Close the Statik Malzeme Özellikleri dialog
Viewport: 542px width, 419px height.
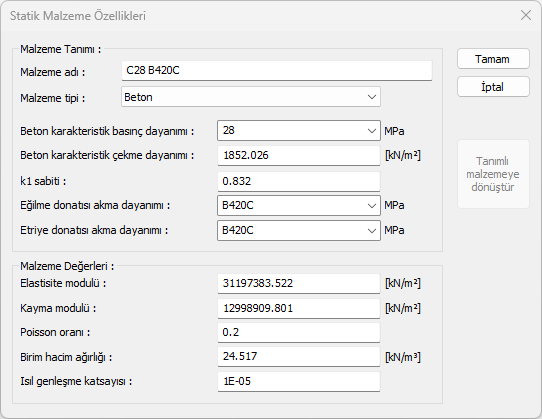[x=525, y=15]
